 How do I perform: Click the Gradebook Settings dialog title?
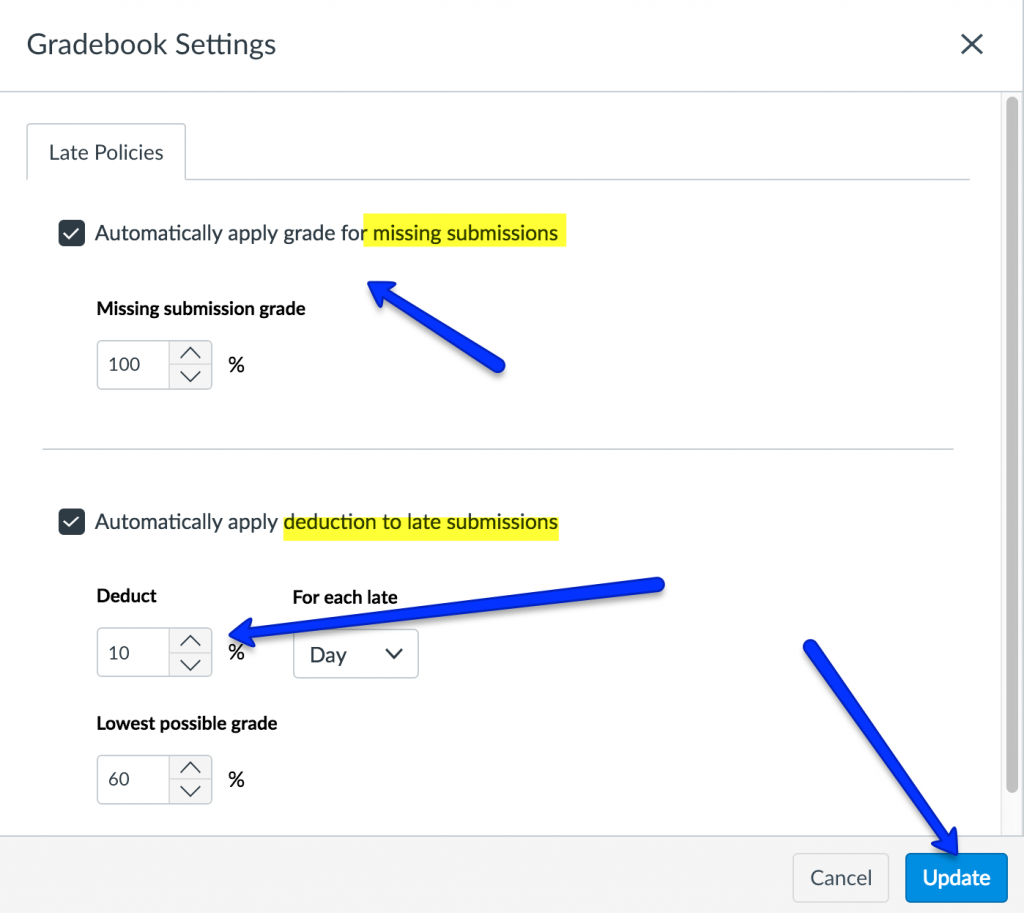tap(151, 45)
